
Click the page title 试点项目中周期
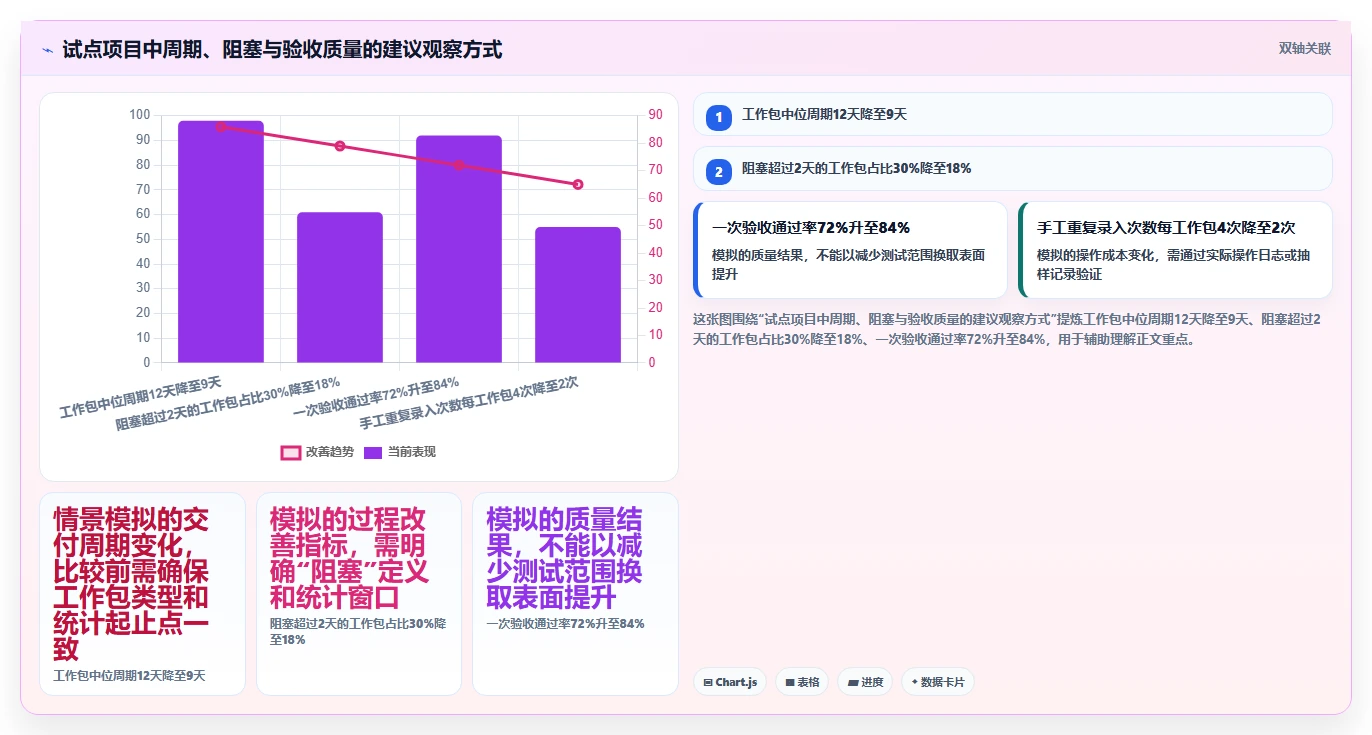[x=282, y=49]
